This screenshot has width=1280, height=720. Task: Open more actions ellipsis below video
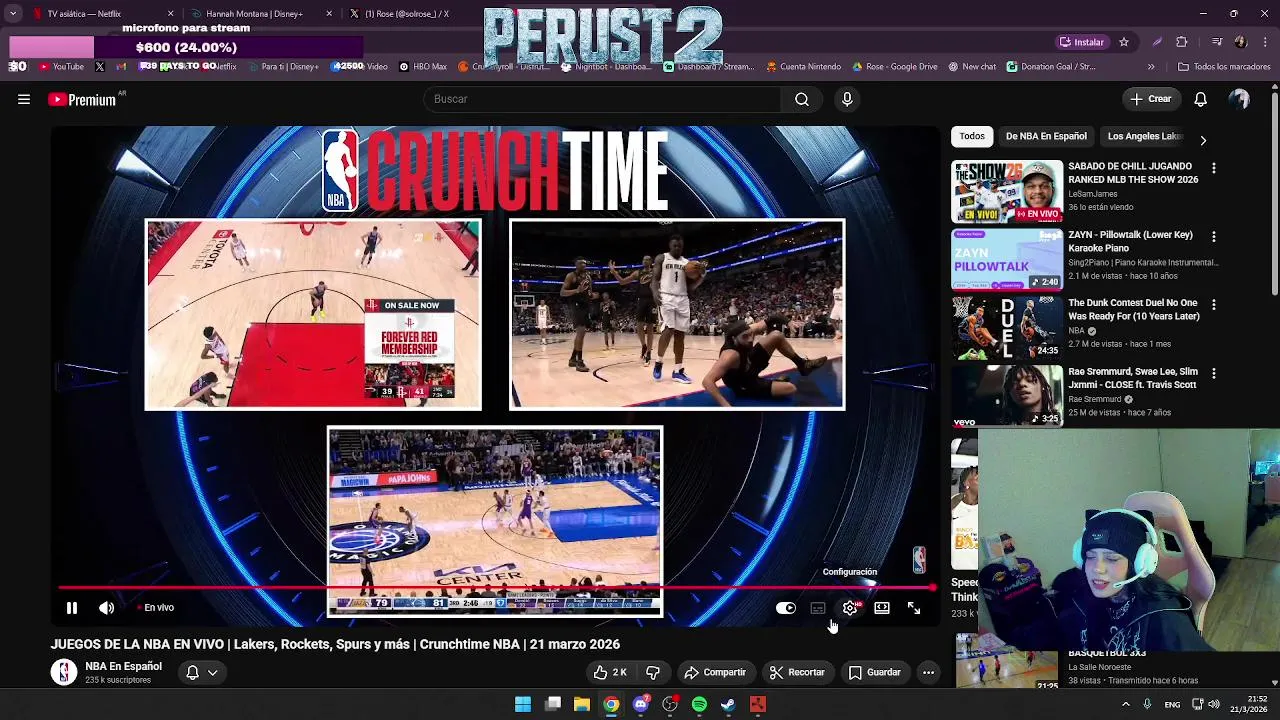pos(928,672)
